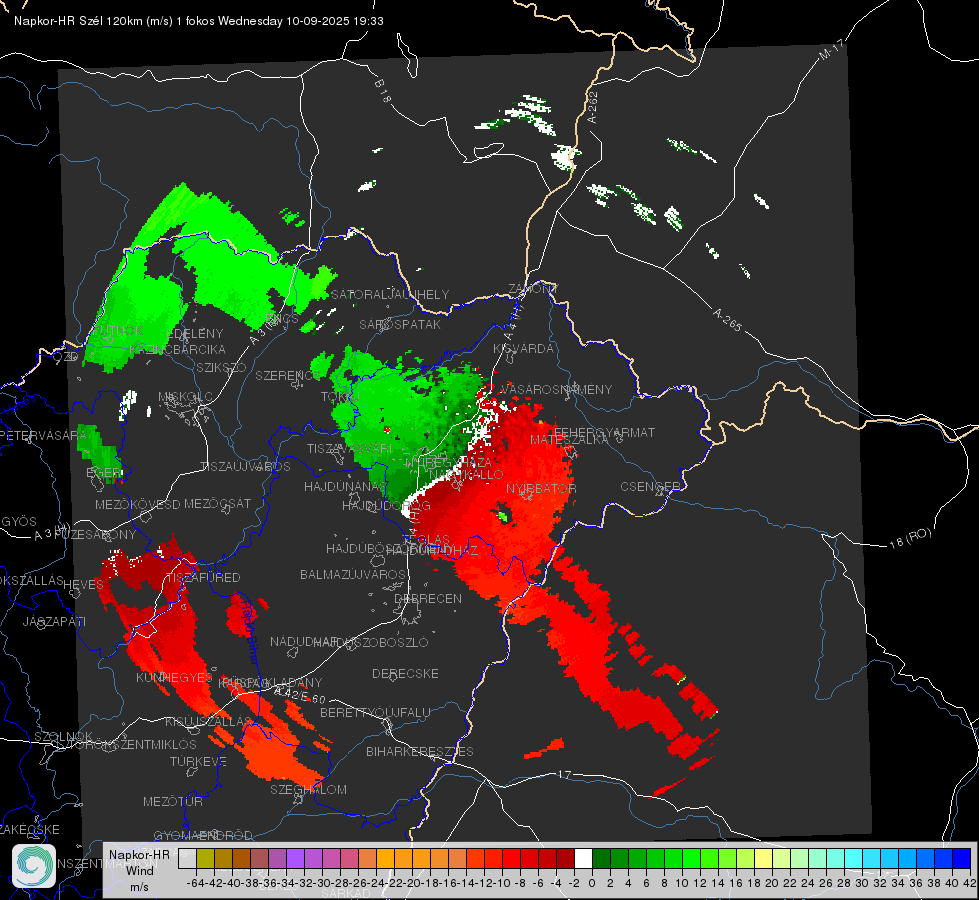
Task: Select the MEZŐTÚR label
Action: point(173,801)
